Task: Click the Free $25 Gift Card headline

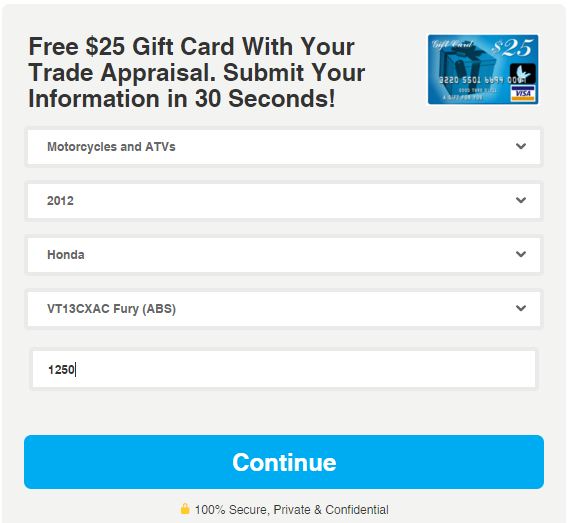Action: (197, 72)
